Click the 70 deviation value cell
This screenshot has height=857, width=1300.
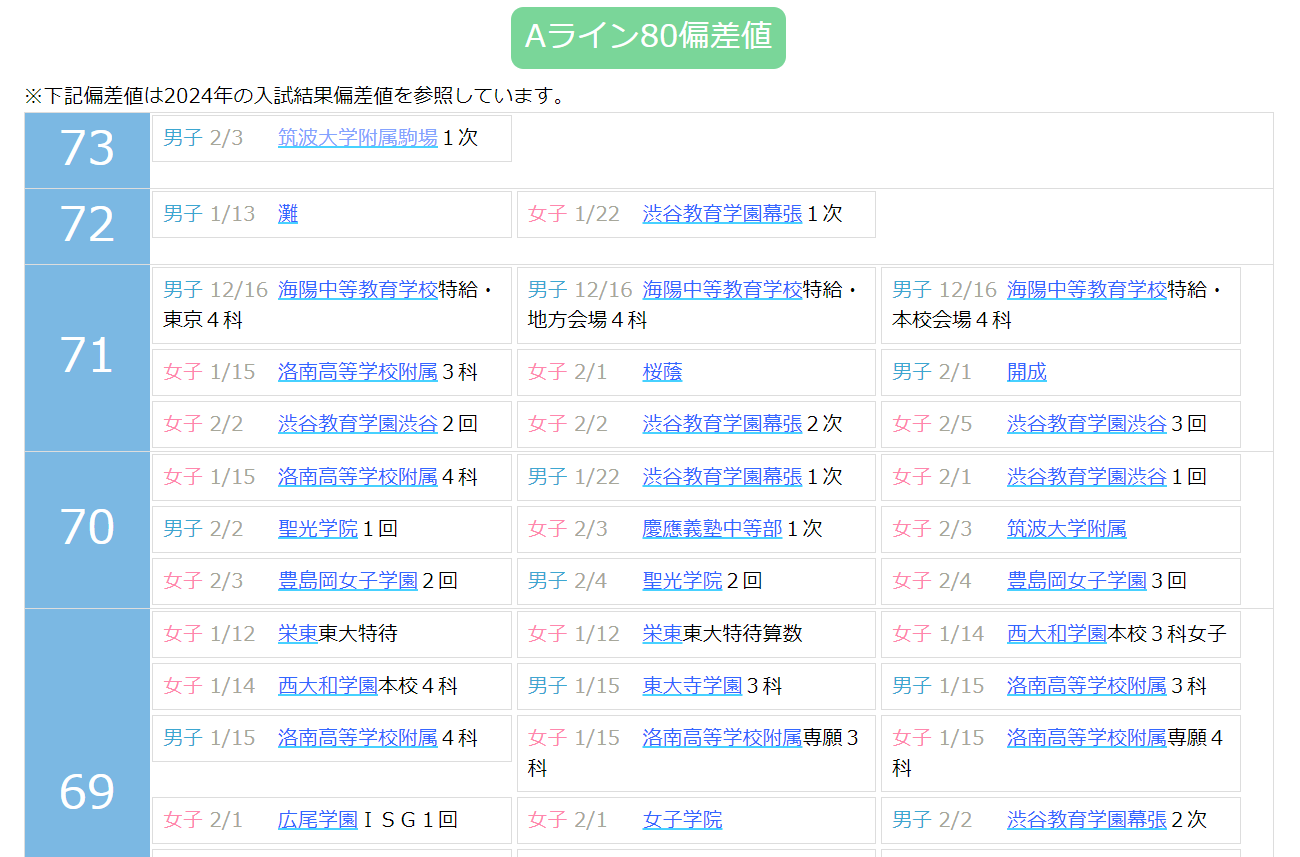click(x=87, y=529)
